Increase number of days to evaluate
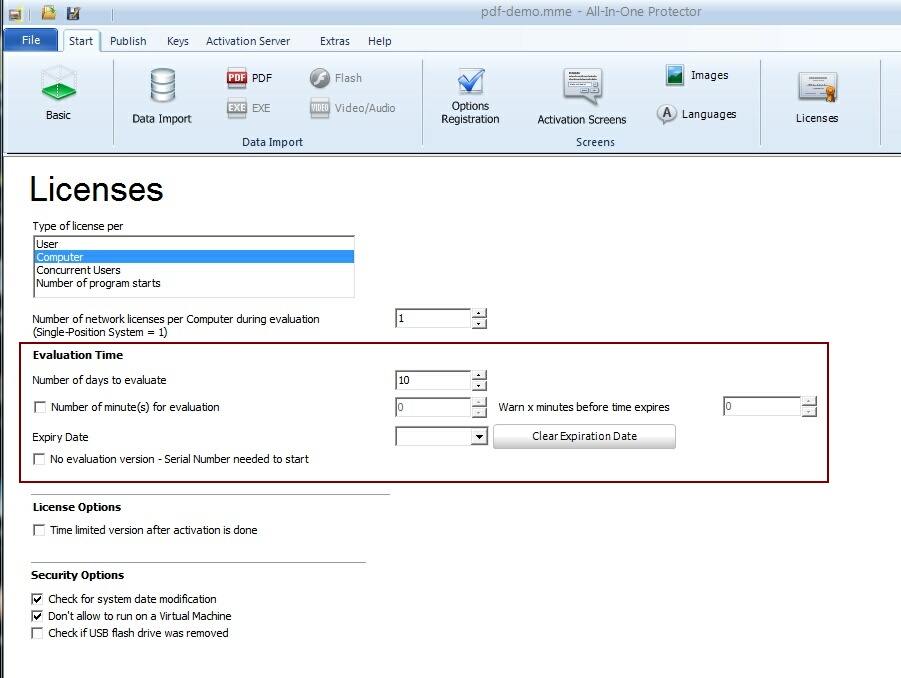 479,375
